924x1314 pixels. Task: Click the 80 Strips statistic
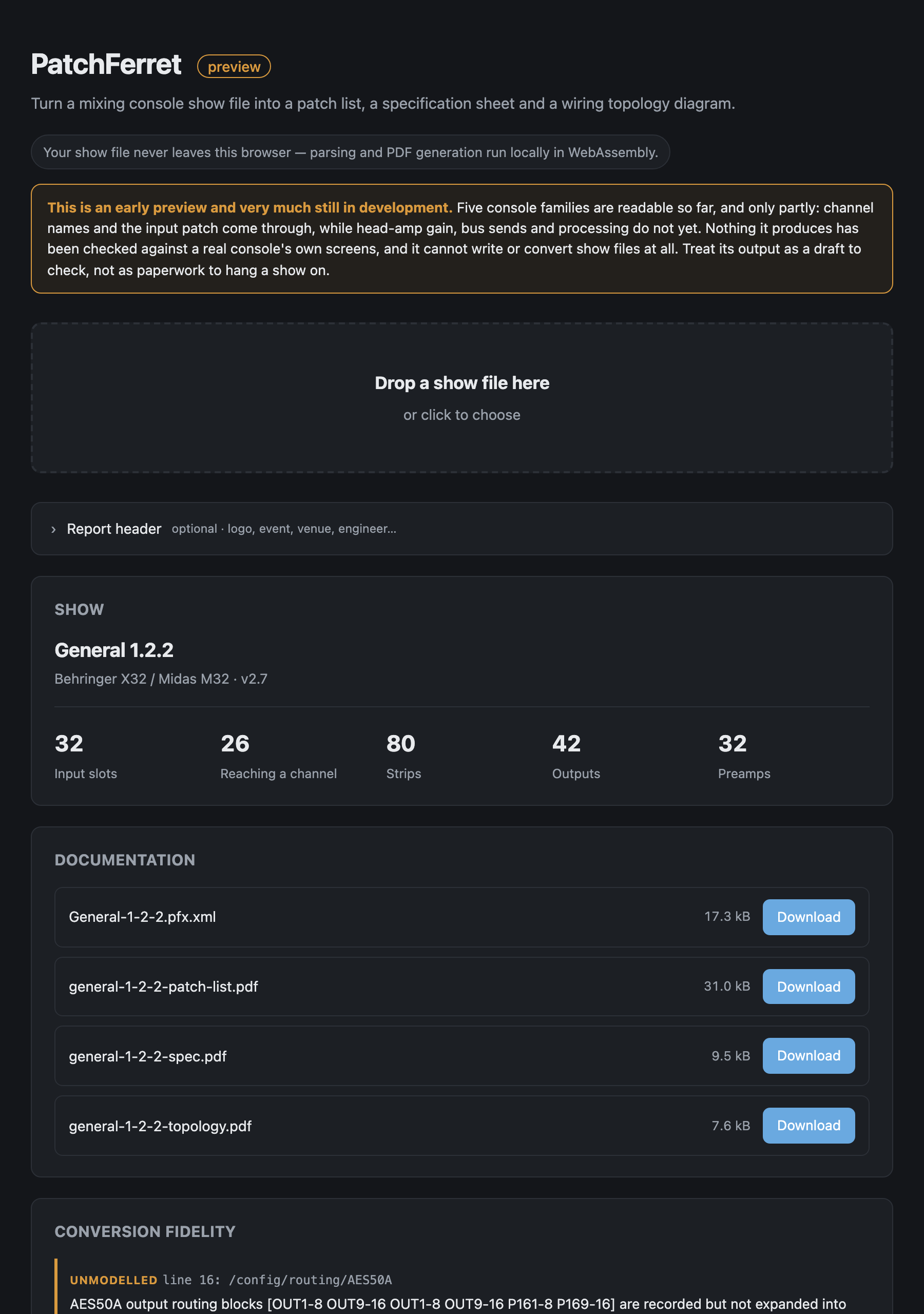[x=403, y=757]
